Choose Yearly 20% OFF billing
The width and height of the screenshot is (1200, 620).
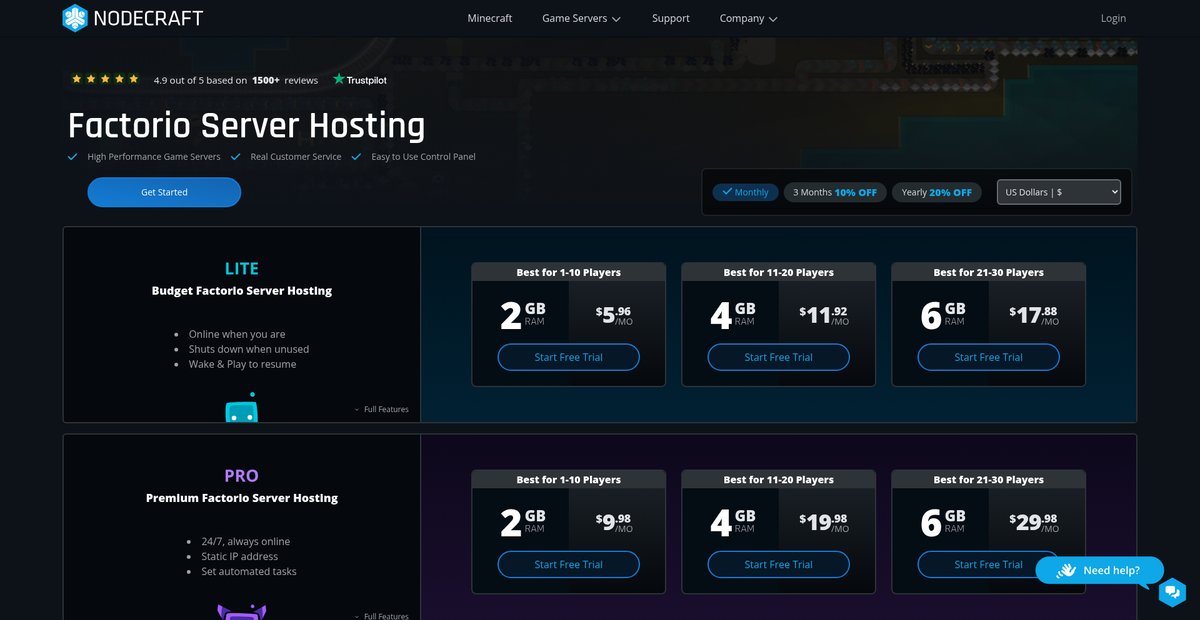click(936, 192)
